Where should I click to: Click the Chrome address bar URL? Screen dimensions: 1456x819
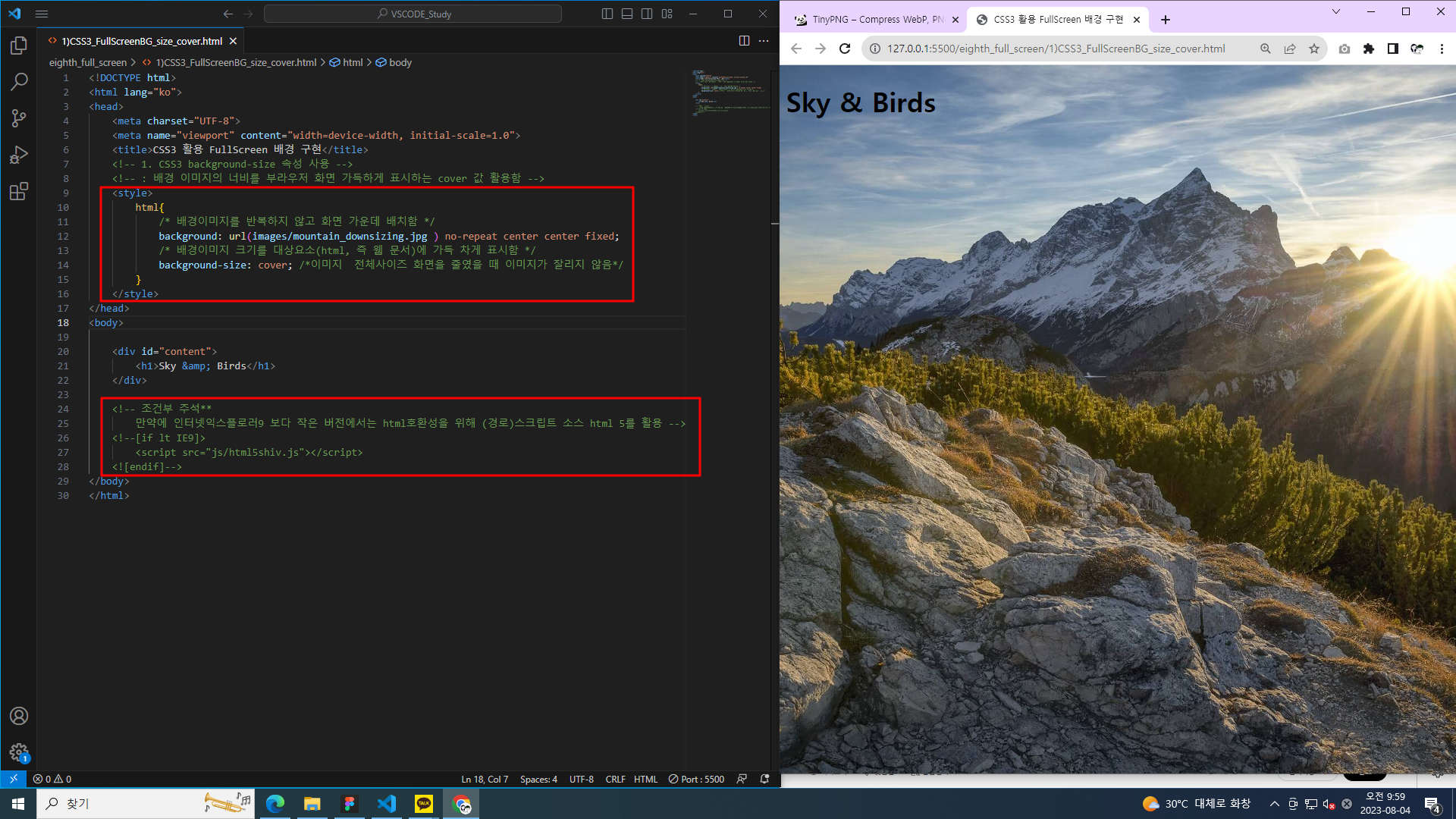[1056, 49]
